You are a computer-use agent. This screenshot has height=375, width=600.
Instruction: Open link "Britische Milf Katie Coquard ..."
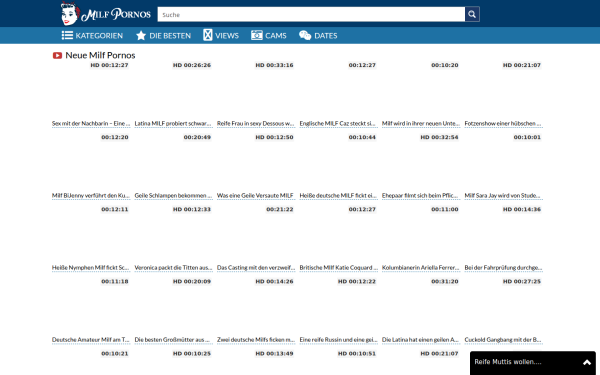click(338, 267)
